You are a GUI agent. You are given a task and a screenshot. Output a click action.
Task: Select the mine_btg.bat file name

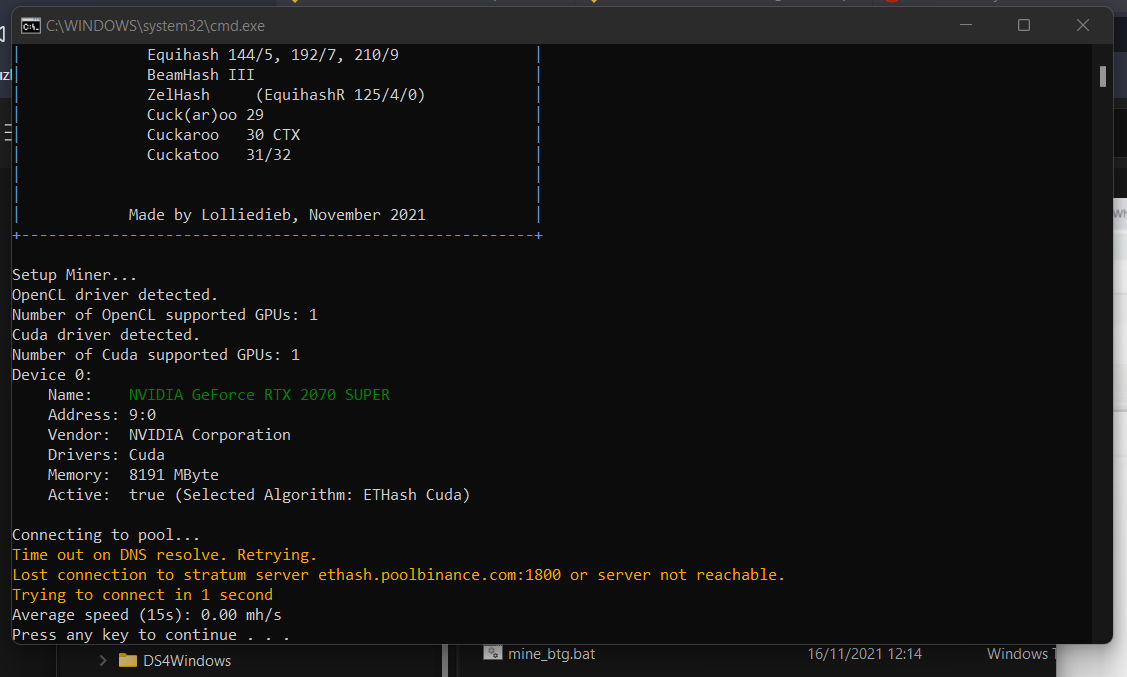[x=551, y=654]
